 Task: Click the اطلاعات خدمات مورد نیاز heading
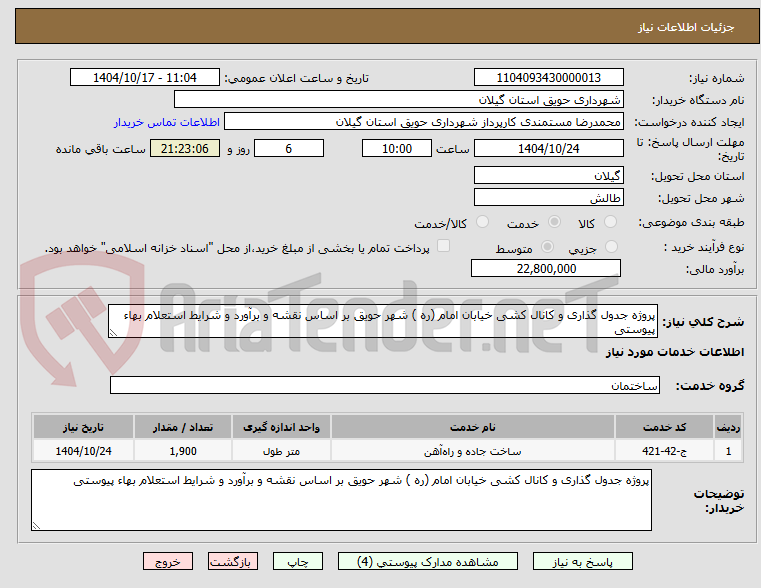pos(675,352)
